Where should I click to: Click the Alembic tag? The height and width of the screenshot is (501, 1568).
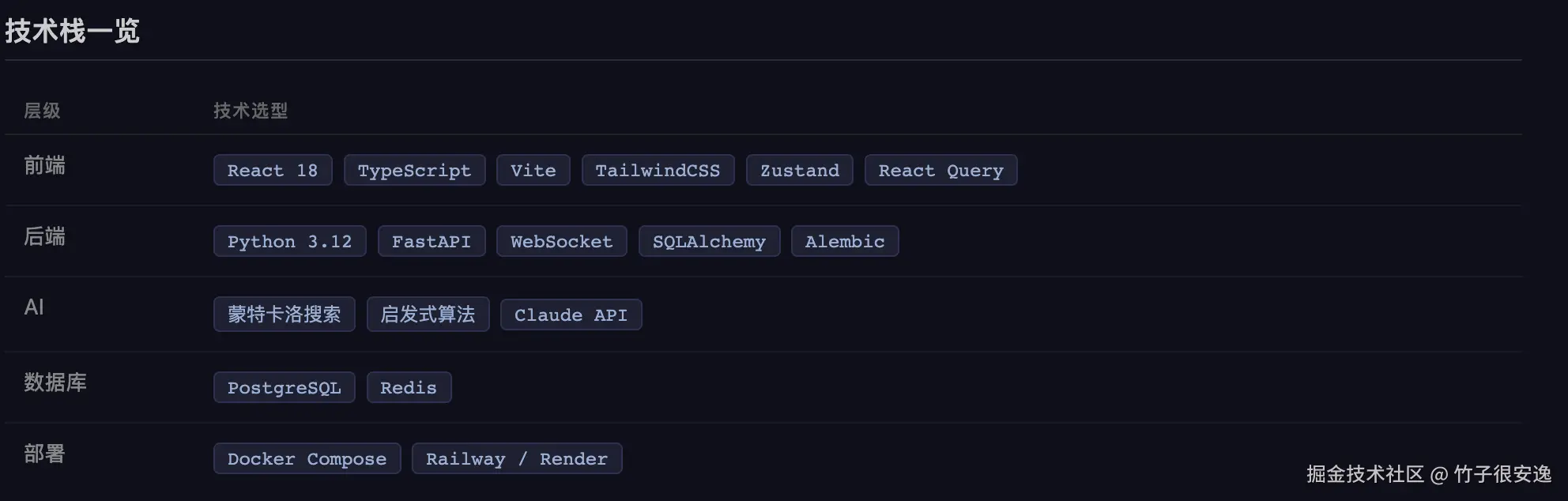click(x=845, y=242)
